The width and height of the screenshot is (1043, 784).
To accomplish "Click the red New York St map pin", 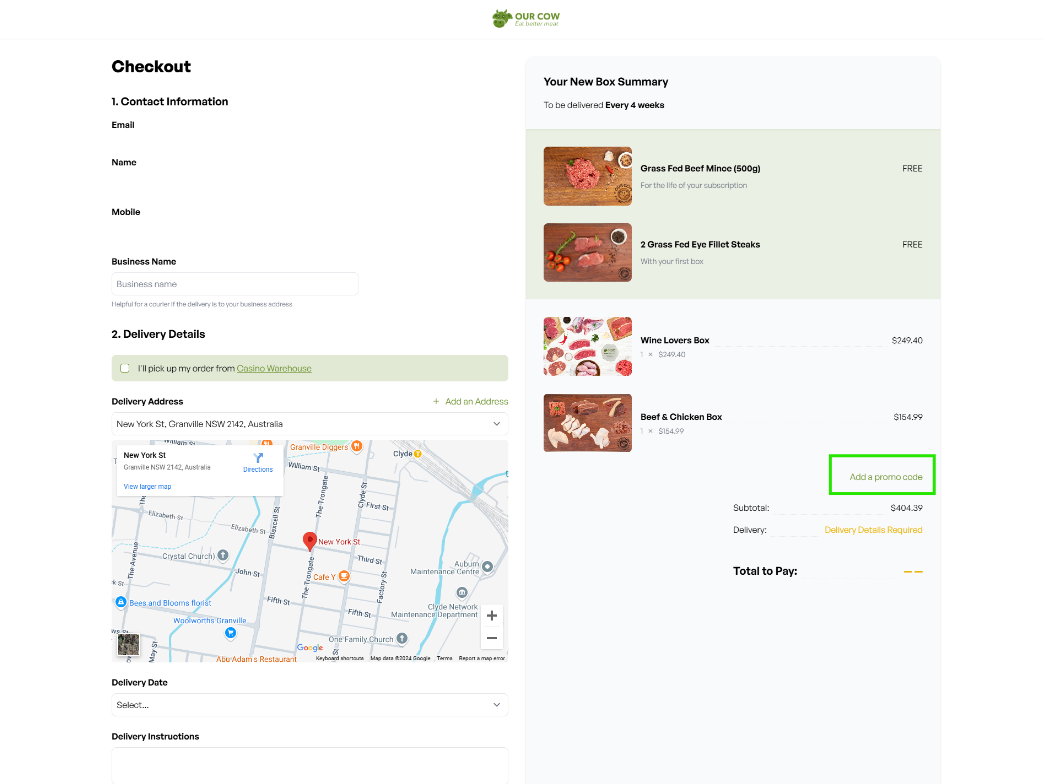I will tap(309, 541).
